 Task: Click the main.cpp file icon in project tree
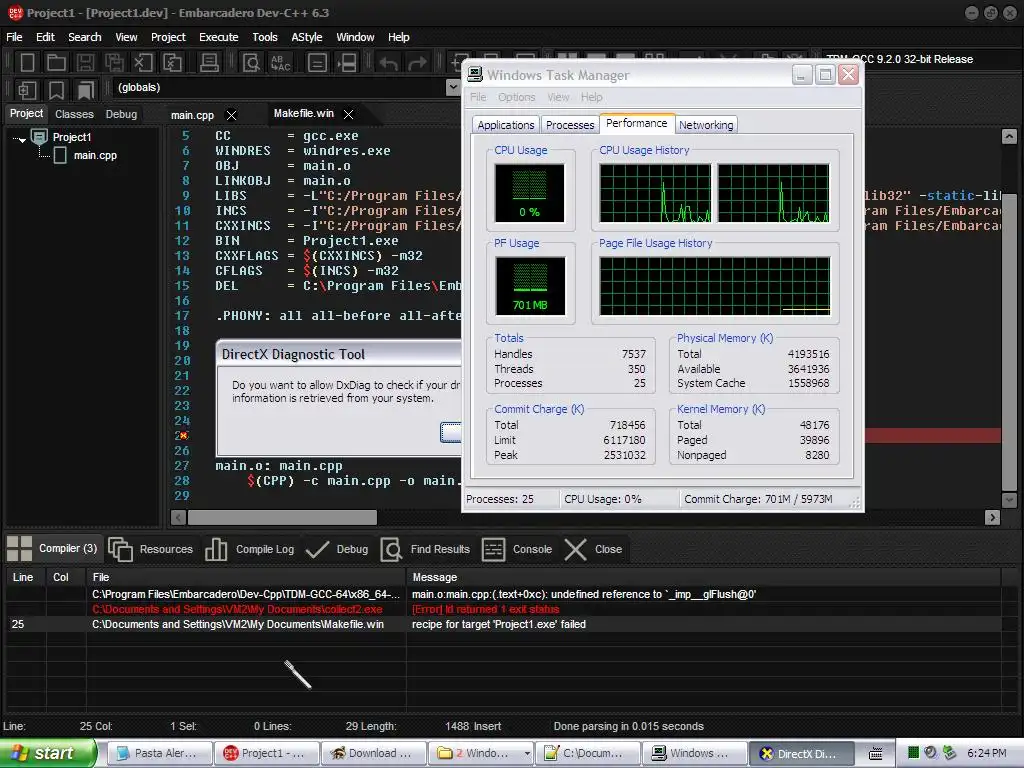pyautogui.click(x=60, y=155)
